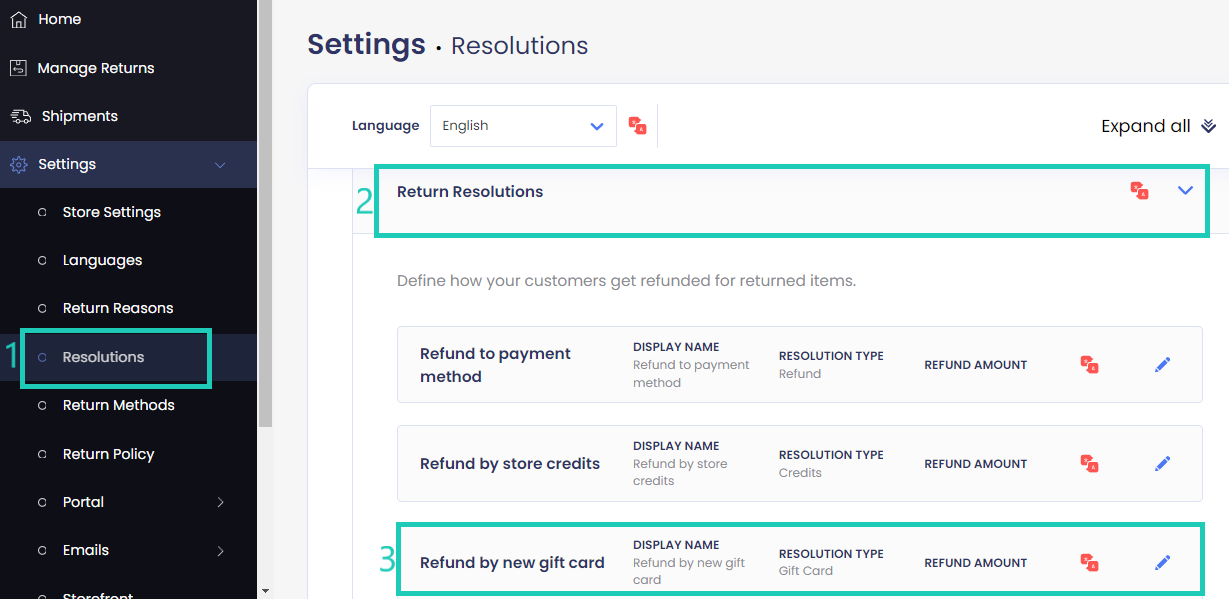Open Store Settings
This screenshot has width=1229, height=599.
point(113,211)
